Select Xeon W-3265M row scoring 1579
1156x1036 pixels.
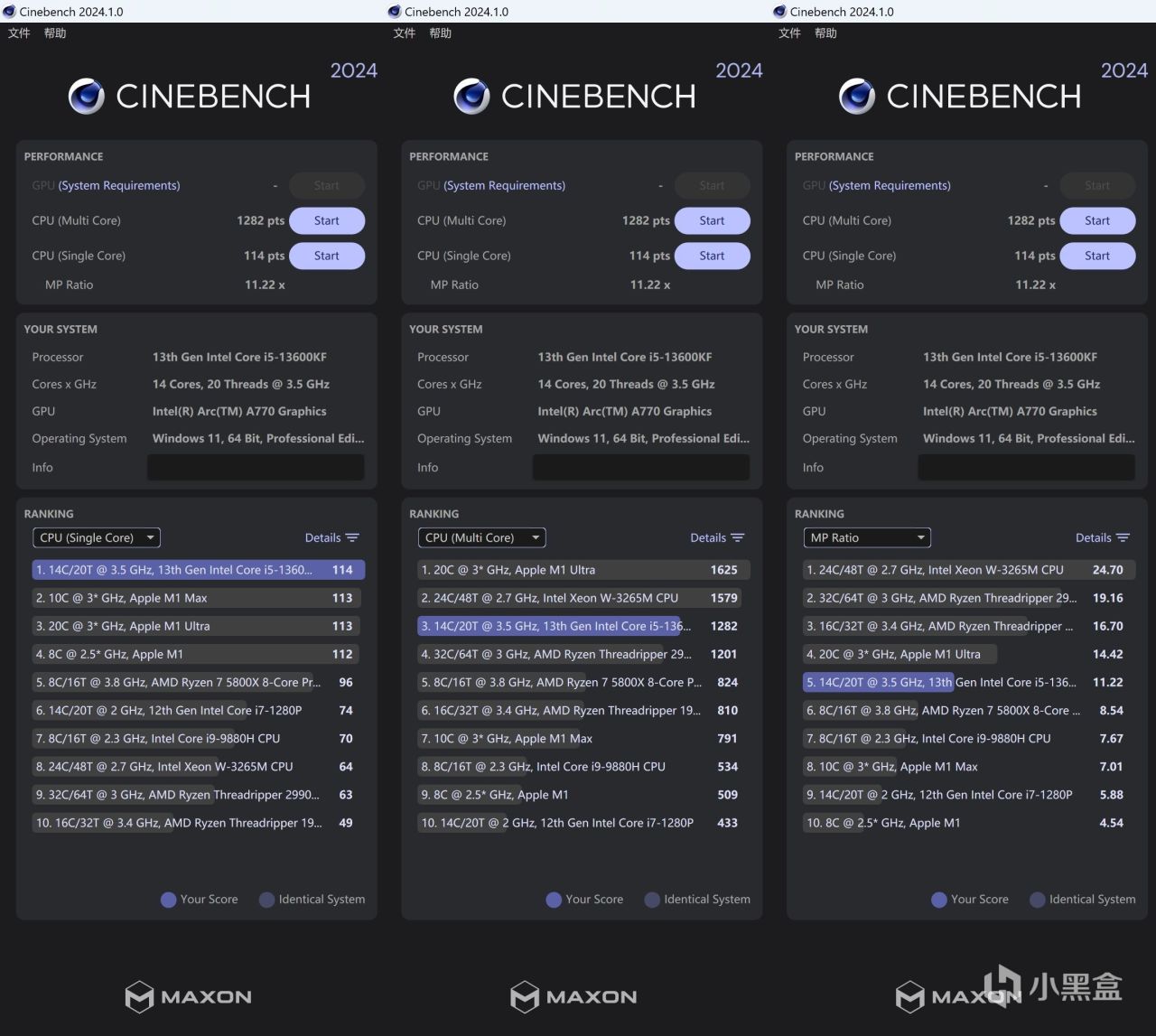tap(583, 598)
